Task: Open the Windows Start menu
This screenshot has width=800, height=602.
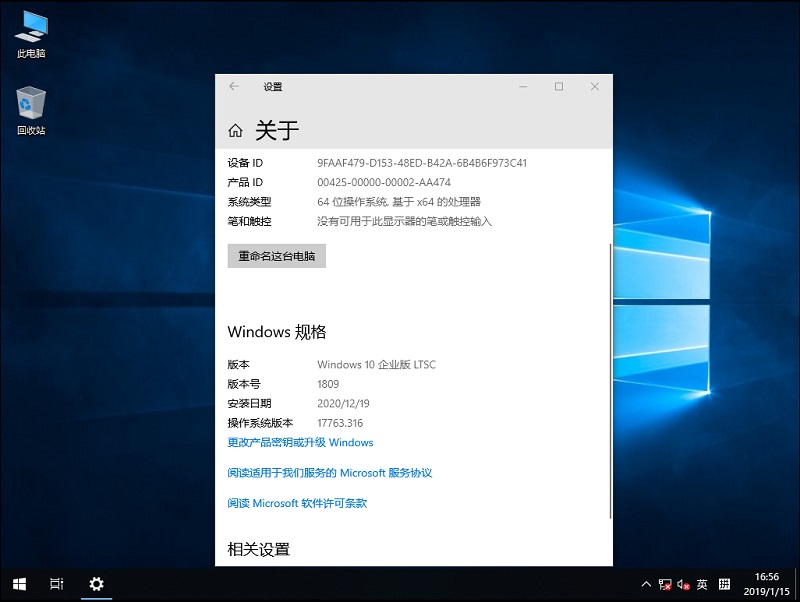Action: pyautogui.click(x=19, y=584)
